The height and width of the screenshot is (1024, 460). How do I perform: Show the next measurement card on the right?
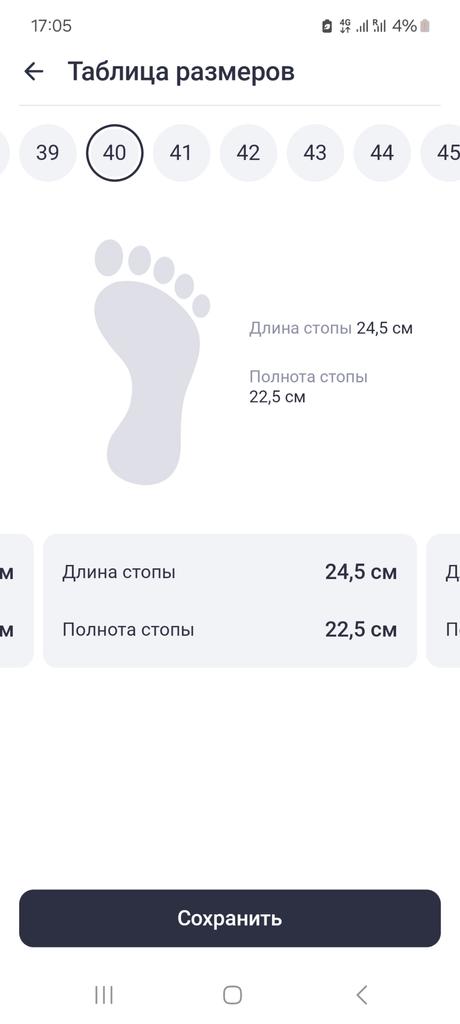point(443,601)
